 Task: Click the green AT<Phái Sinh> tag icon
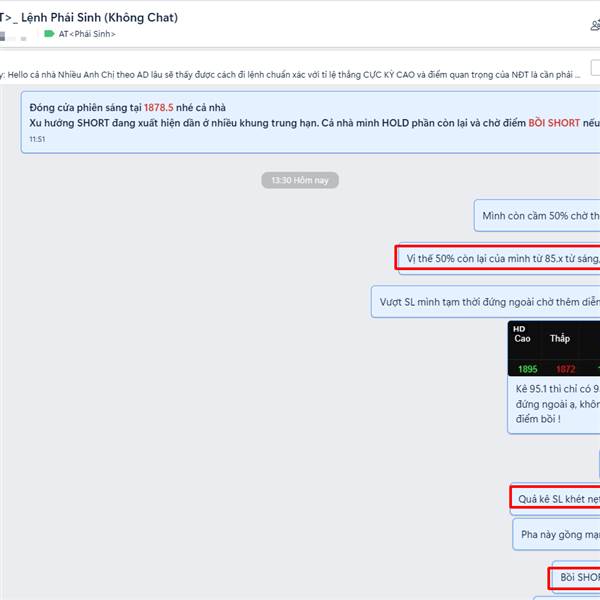tap(49, 34)
